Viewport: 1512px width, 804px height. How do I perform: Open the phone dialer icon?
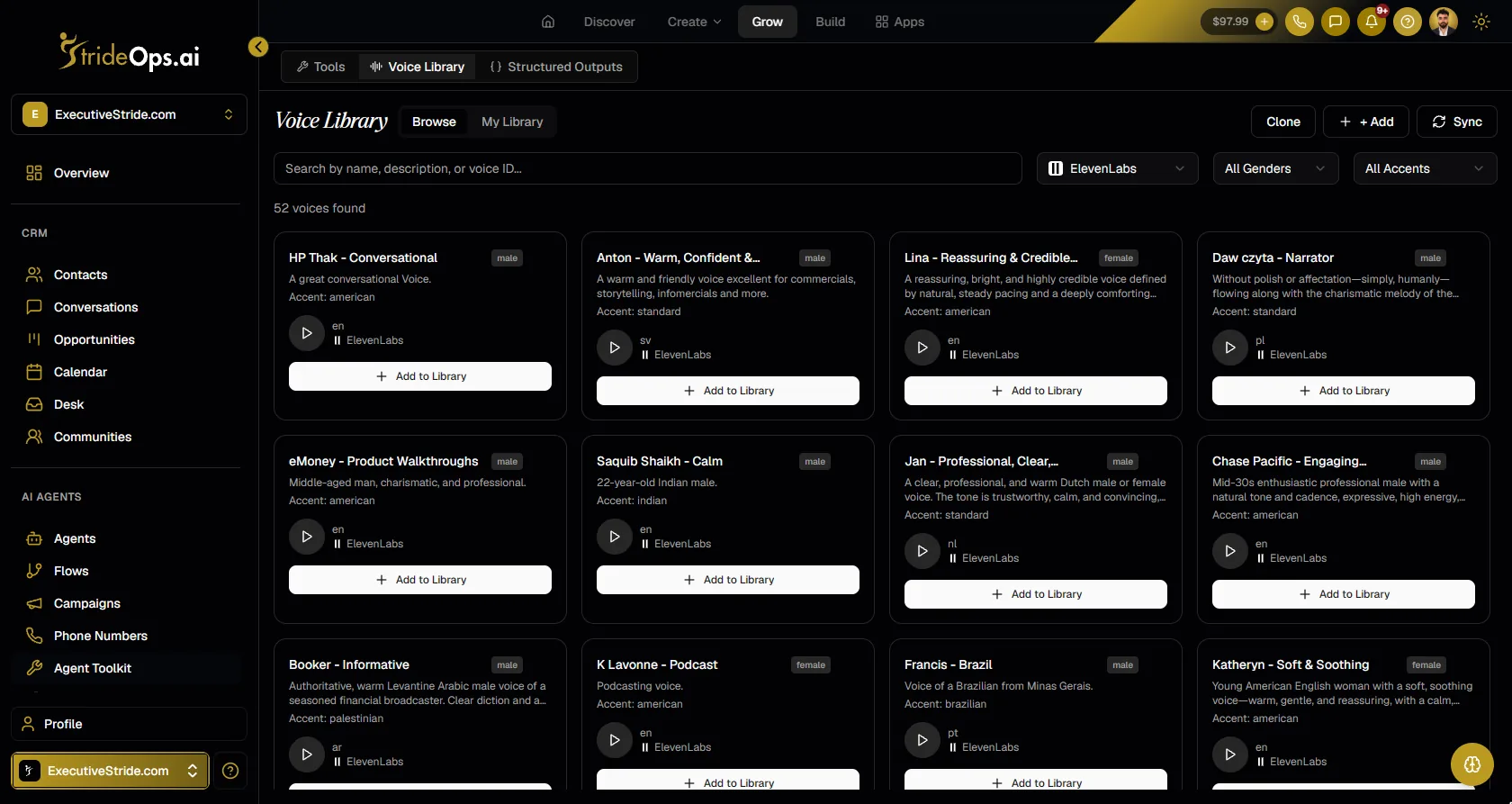point(1300,22)
